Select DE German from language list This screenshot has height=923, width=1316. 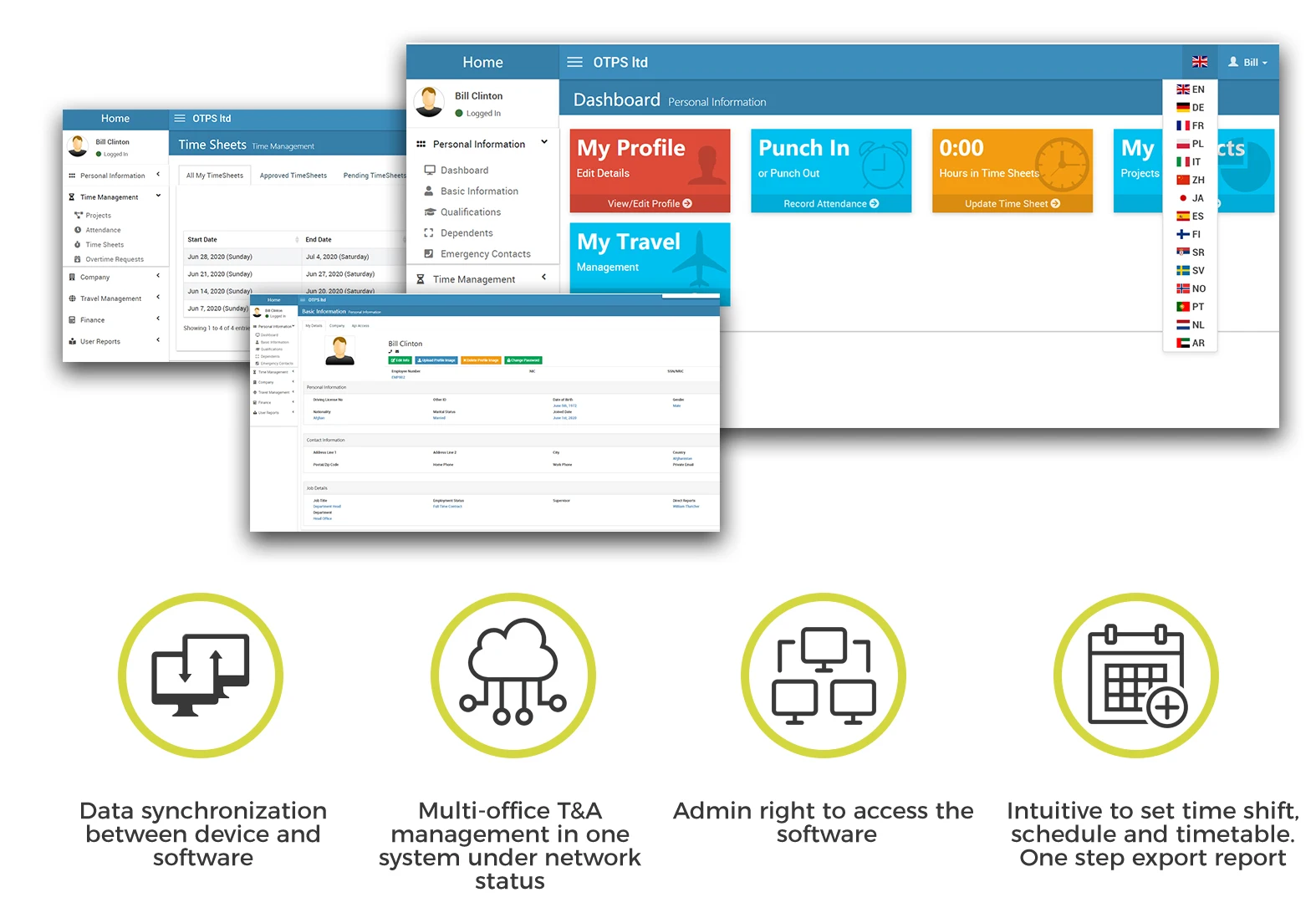point(1191,108)
